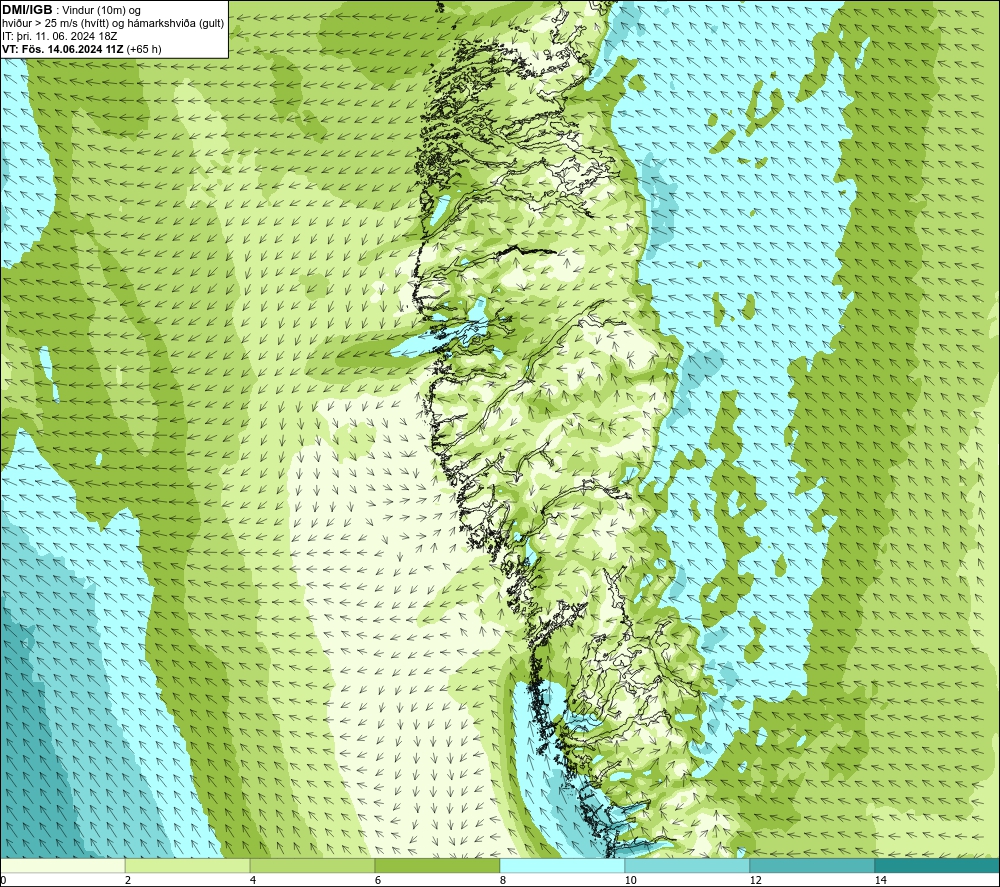The image size is (1000, 887).
Task: Click the 6–8 m/s dark green swatch
Action: pyautogui.click(x=437, y=865)
